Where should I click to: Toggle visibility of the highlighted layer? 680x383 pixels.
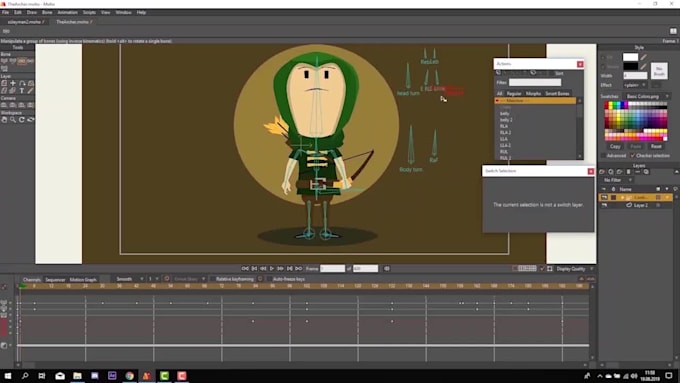click(x=604, y=197)
